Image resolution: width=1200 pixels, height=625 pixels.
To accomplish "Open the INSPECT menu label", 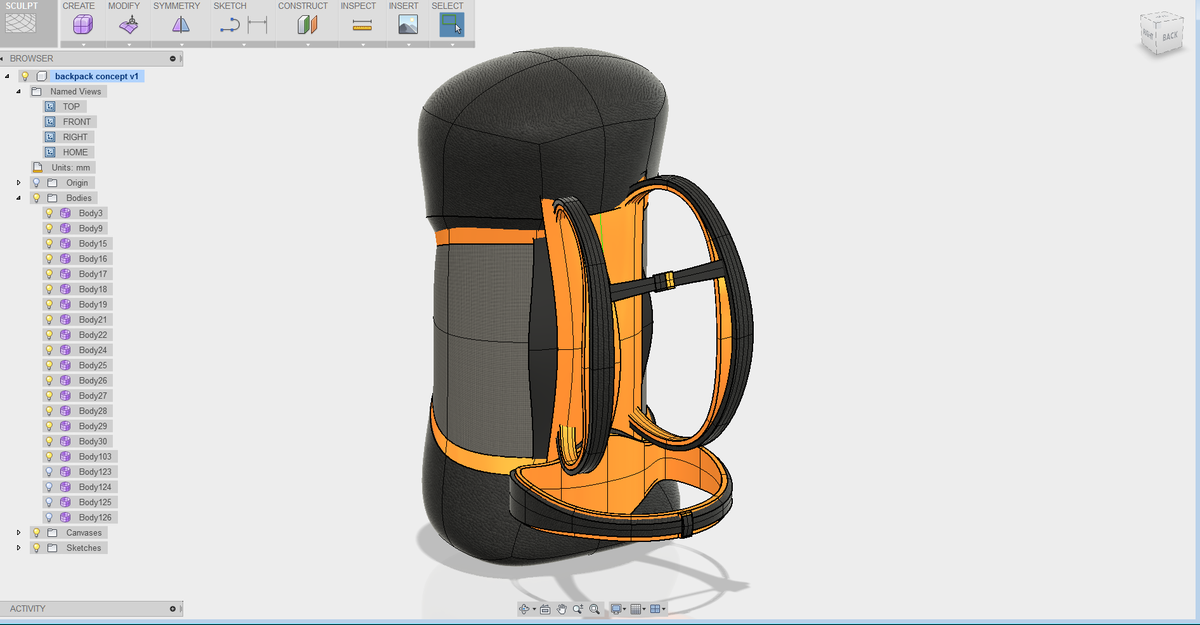I will (358, 6).
